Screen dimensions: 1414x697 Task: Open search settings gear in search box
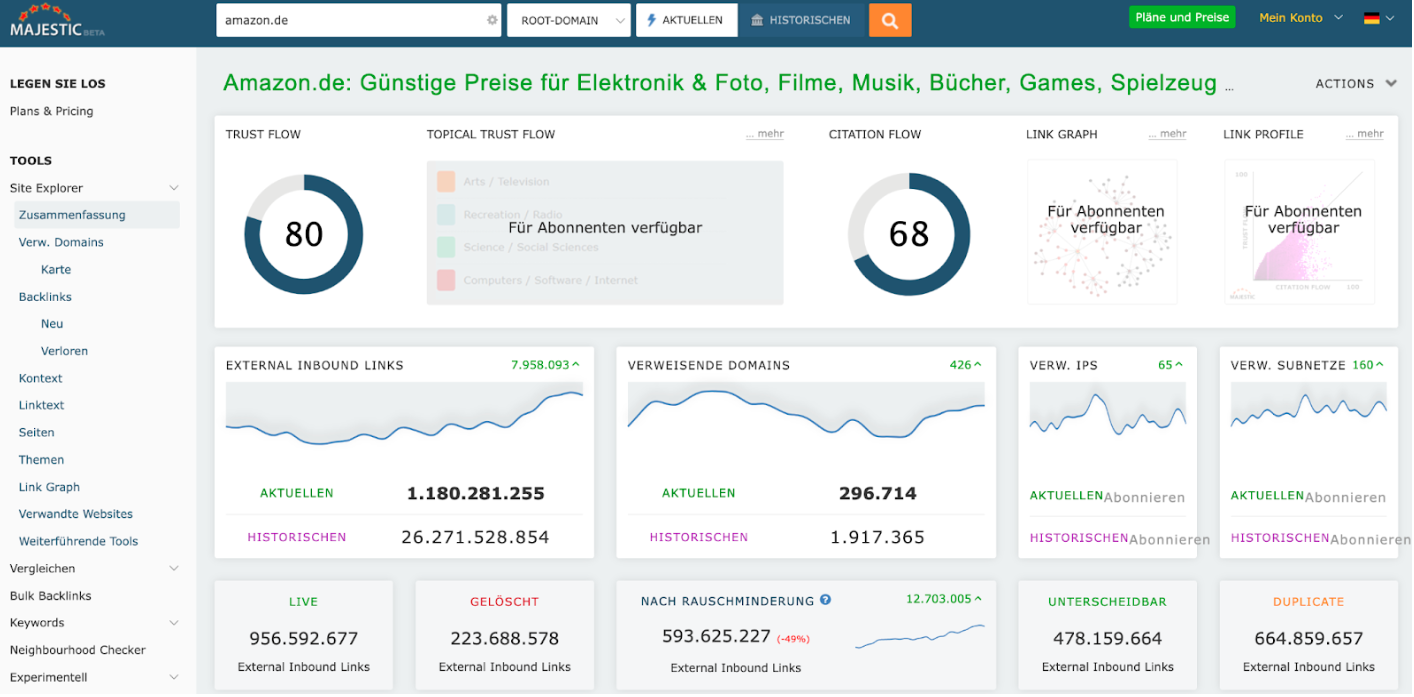pos(492,20)
